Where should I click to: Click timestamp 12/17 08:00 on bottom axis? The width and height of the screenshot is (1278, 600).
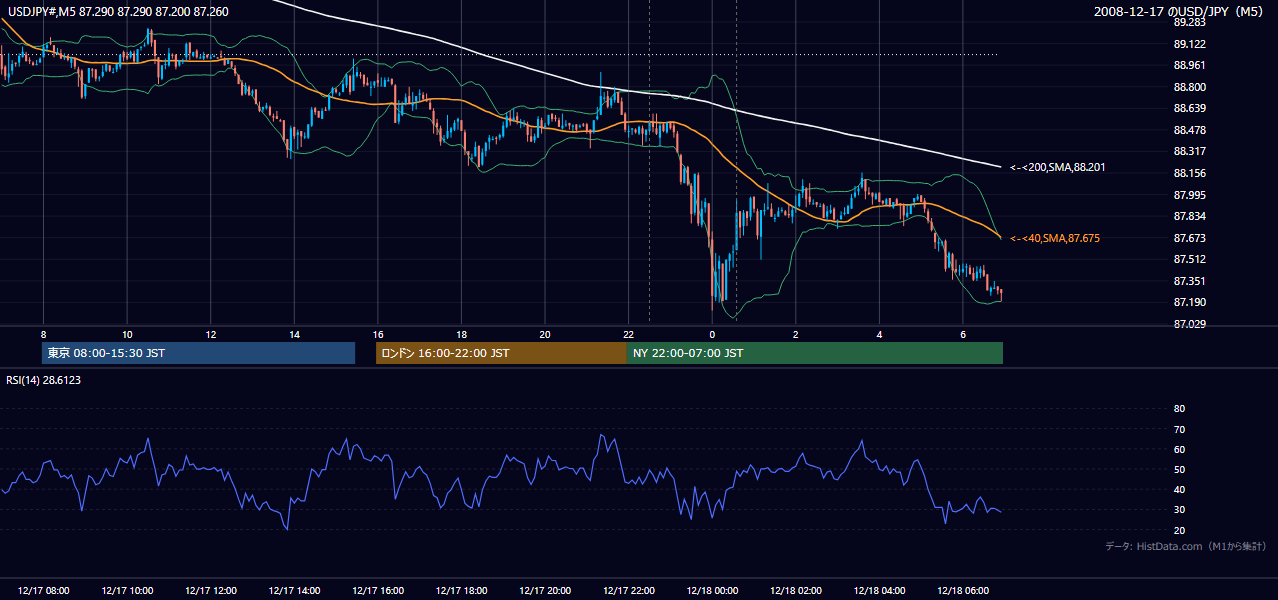[43, 591]
